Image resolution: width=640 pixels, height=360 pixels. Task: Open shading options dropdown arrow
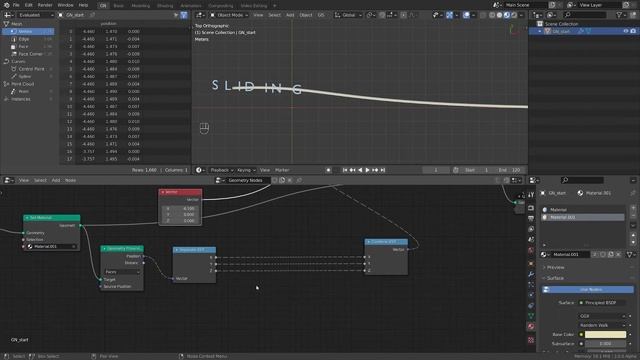521,15
